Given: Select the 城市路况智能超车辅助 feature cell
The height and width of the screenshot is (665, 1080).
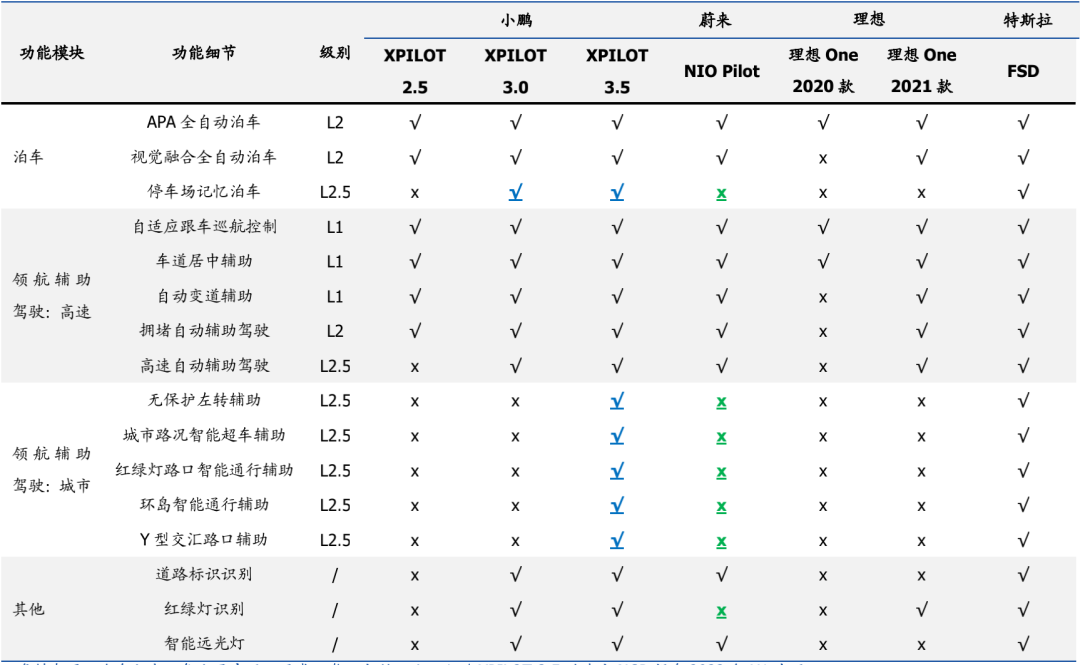Looking at the screenshot, I should [204, 436].
